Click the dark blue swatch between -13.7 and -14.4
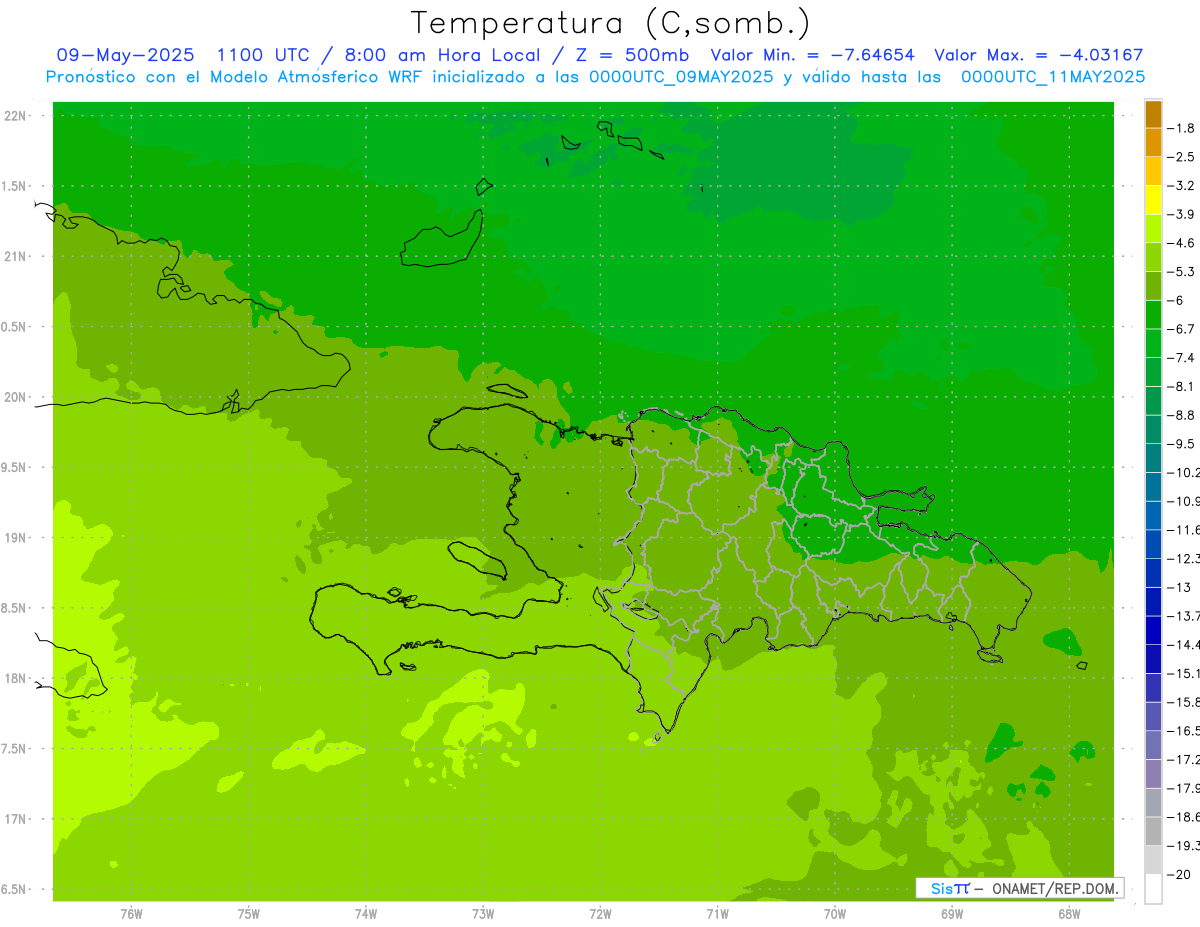1200x927 pixels. 1153,630
